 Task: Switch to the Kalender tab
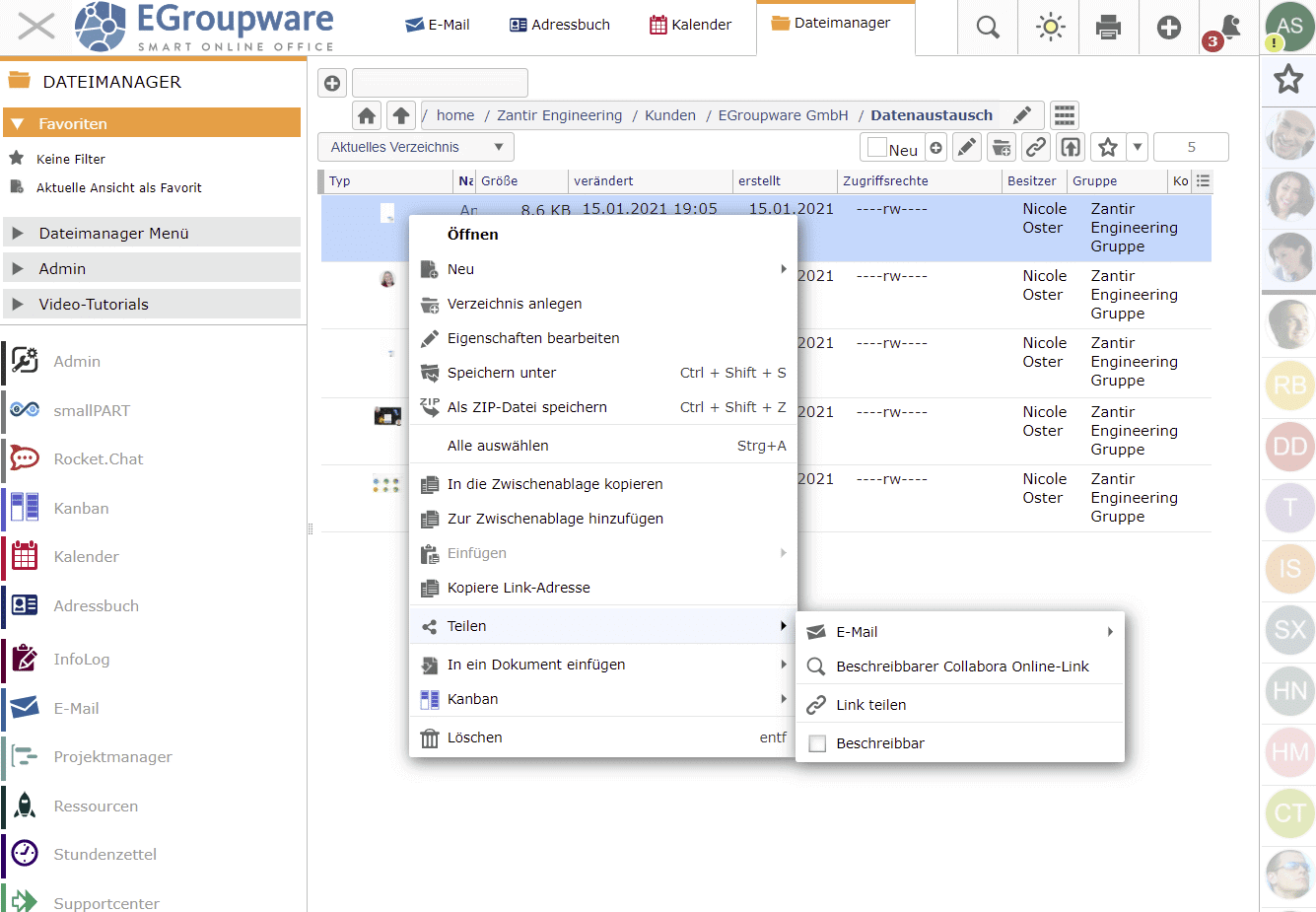click(690, 25)
